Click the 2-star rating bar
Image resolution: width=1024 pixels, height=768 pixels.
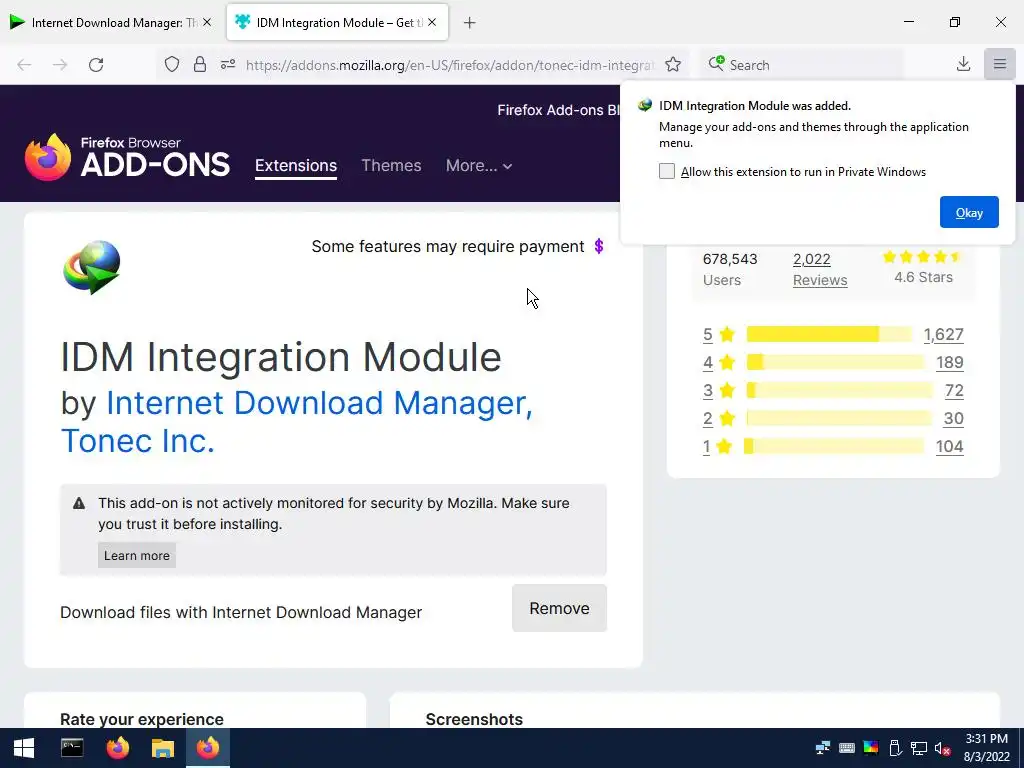tap(839, 419)
